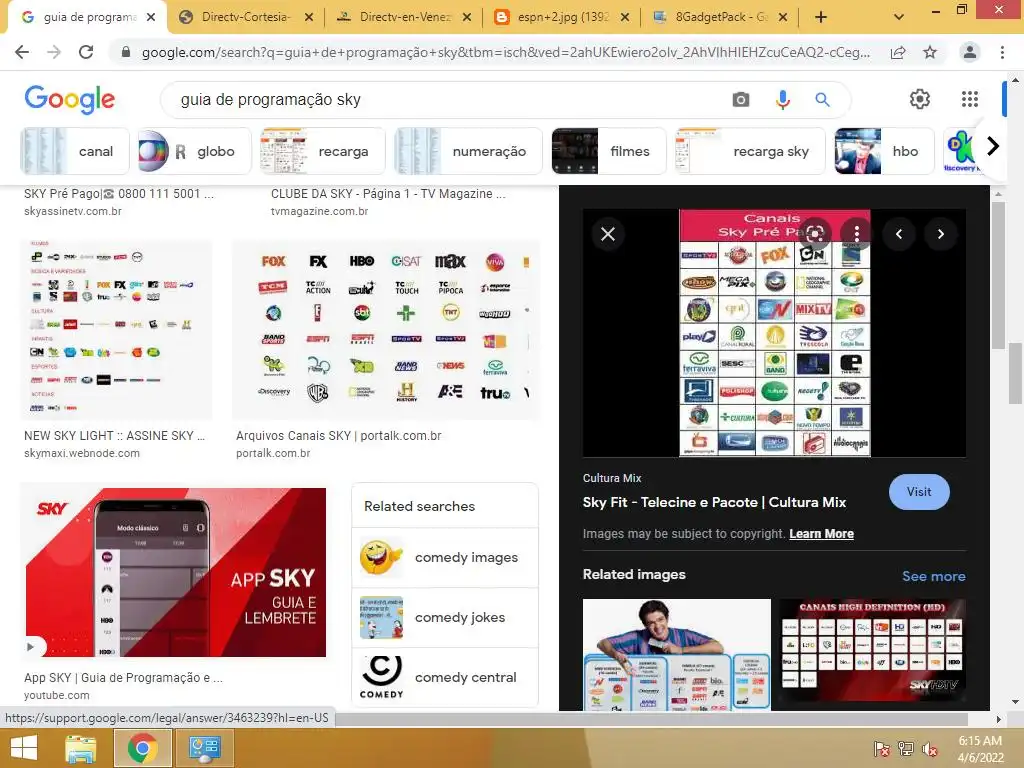Reload the current page
Screen dimensions: 1024x768
coord(86,52)
